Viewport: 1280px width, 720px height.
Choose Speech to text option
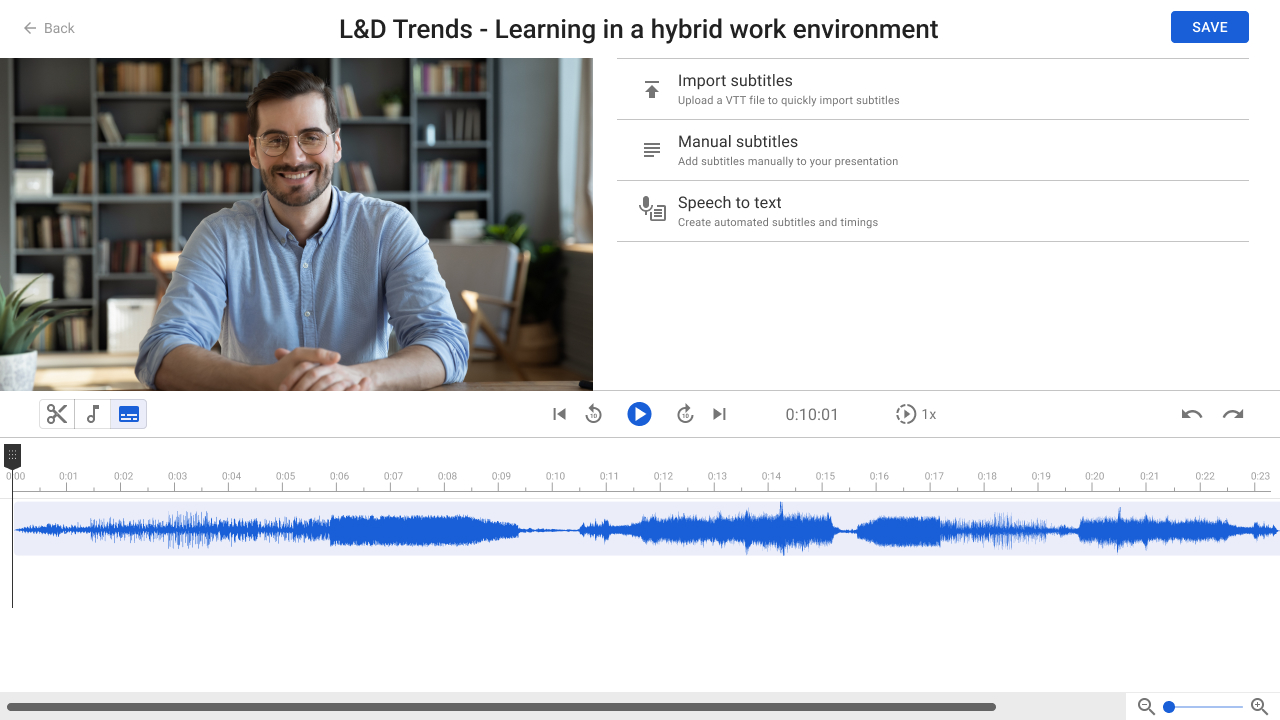pyautogui.click(x=933, y=211)
